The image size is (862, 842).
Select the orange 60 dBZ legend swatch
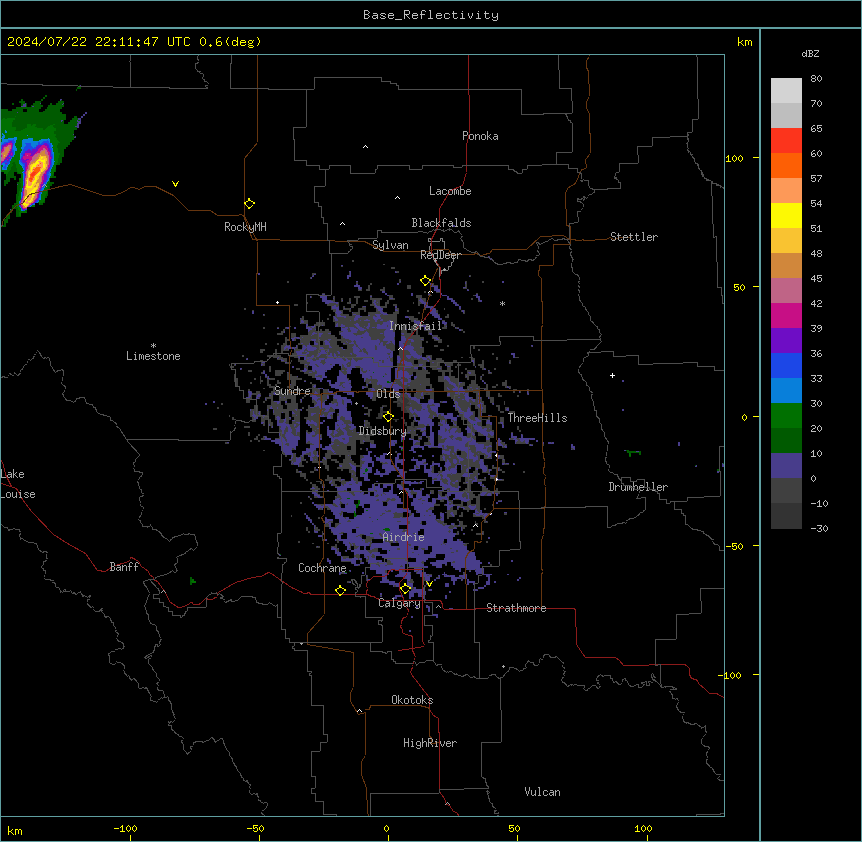[786, 165]
